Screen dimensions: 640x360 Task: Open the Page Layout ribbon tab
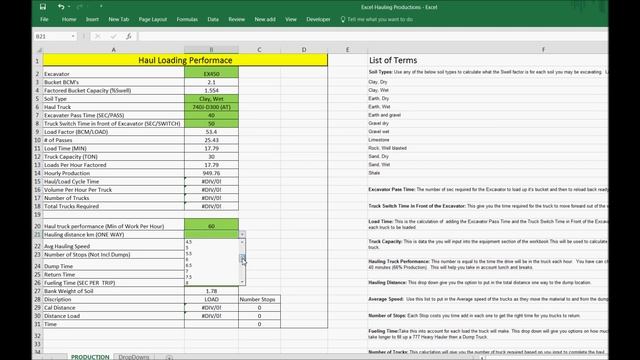click(x=153, y=19)
